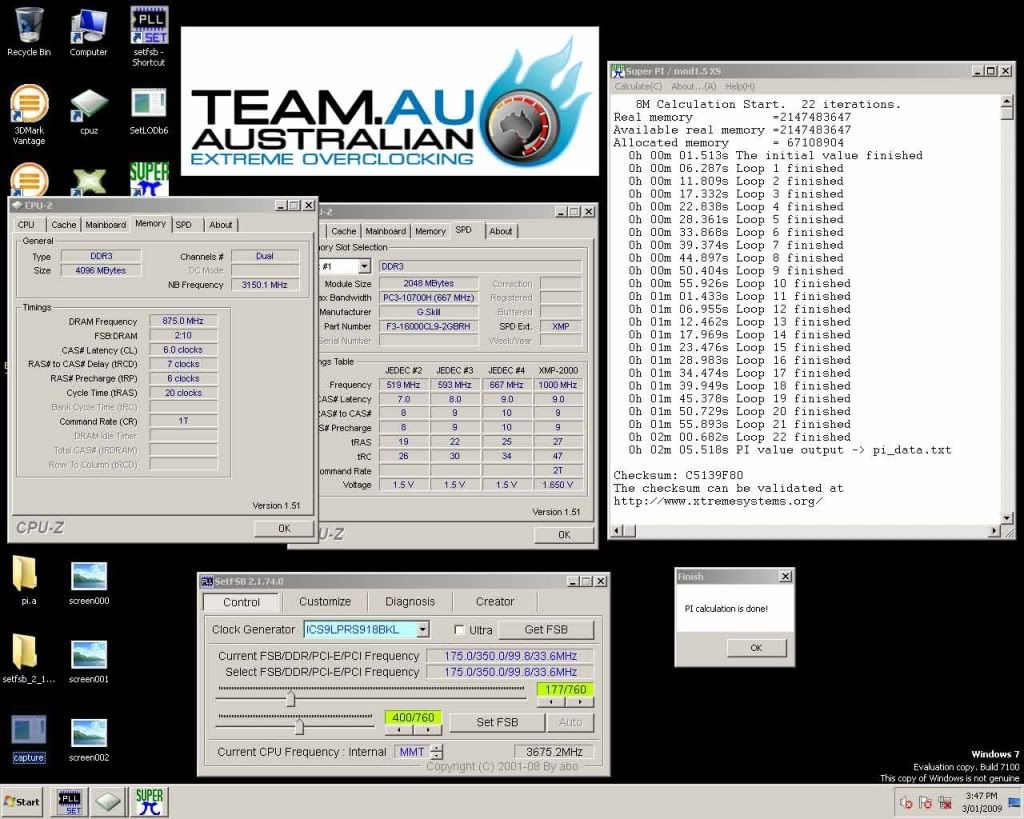Select the screen002 image file
The height and width of the screenshot is (819, 1024).
pos(89,738)
